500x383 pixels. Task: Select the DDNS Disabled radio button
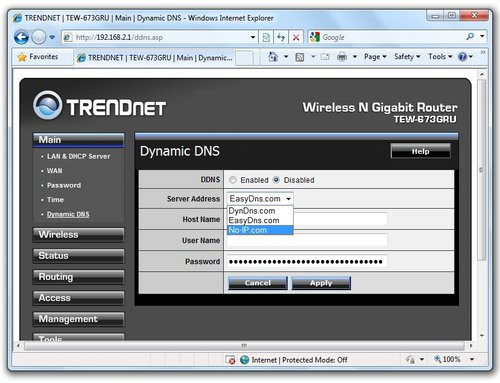[276, 180]
